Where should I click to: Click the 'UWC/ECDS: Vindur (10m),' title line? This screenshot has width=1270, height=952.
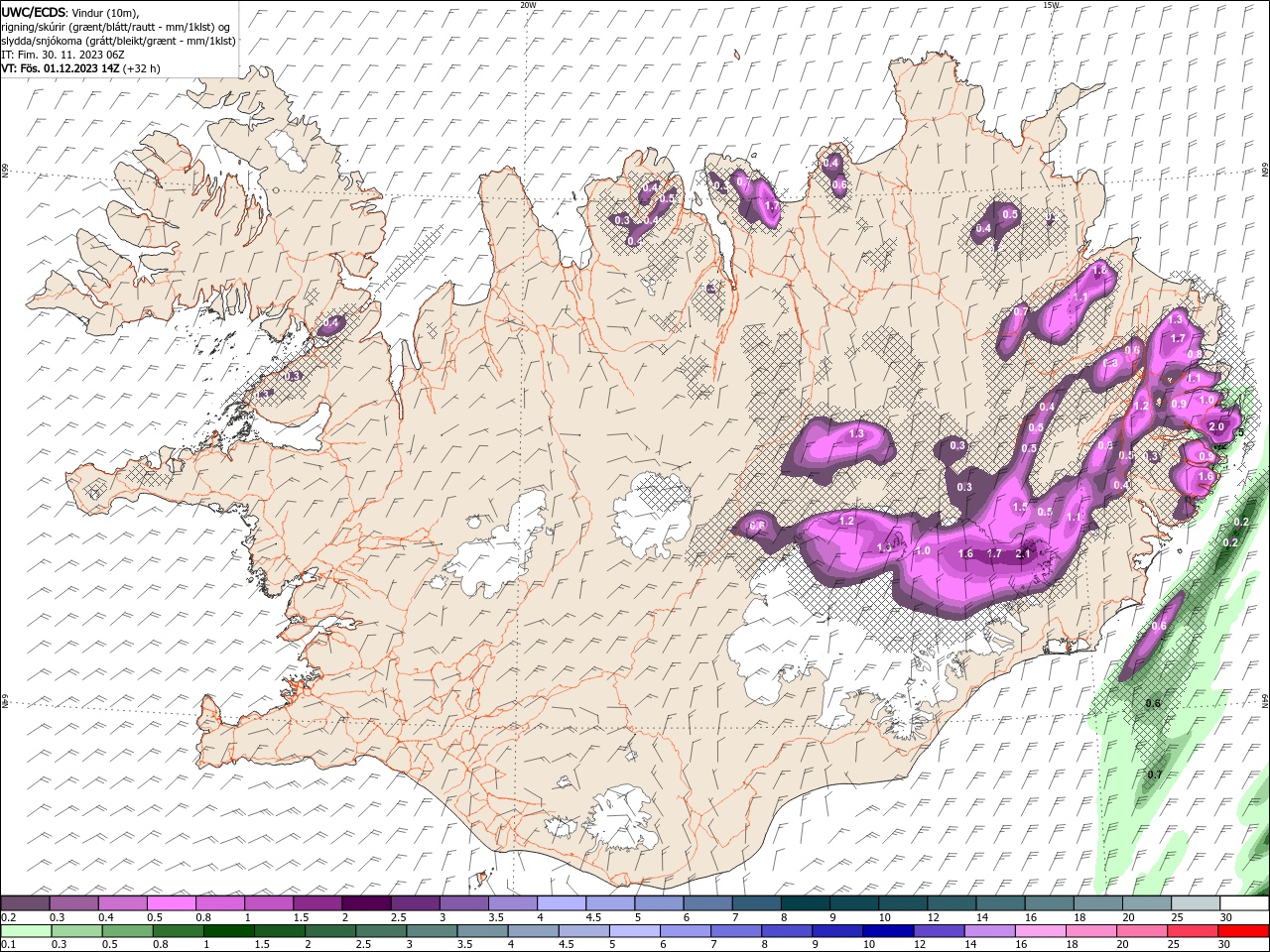tap(70, 12)
